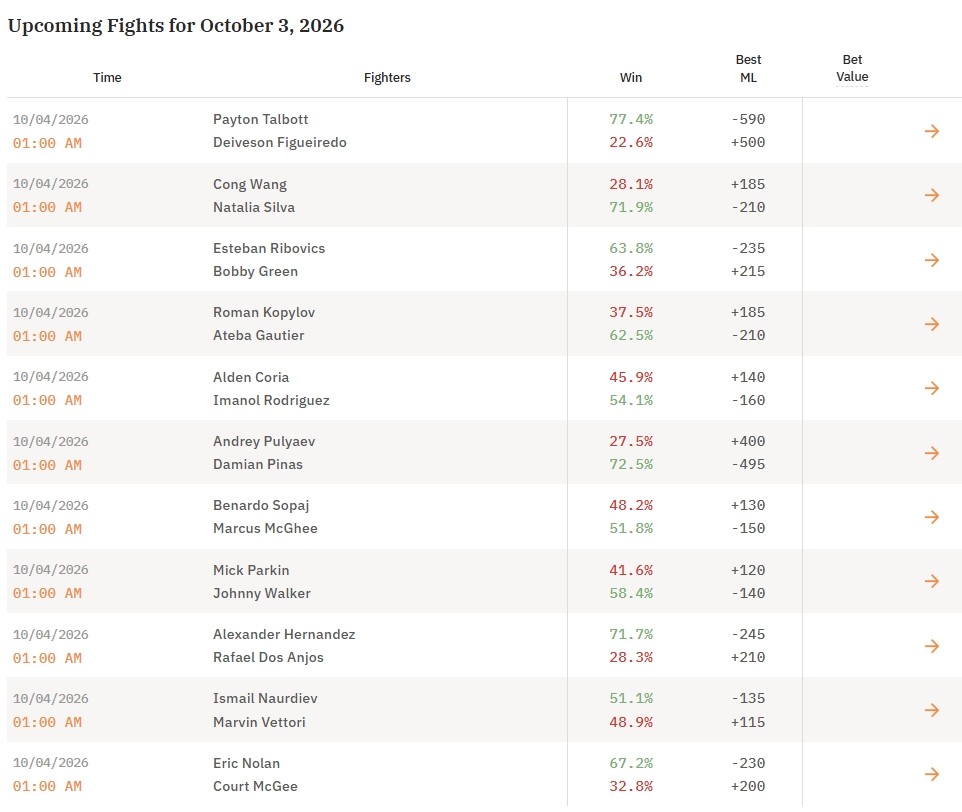Click the 77.4% win probability value

[x=631, y=119]
